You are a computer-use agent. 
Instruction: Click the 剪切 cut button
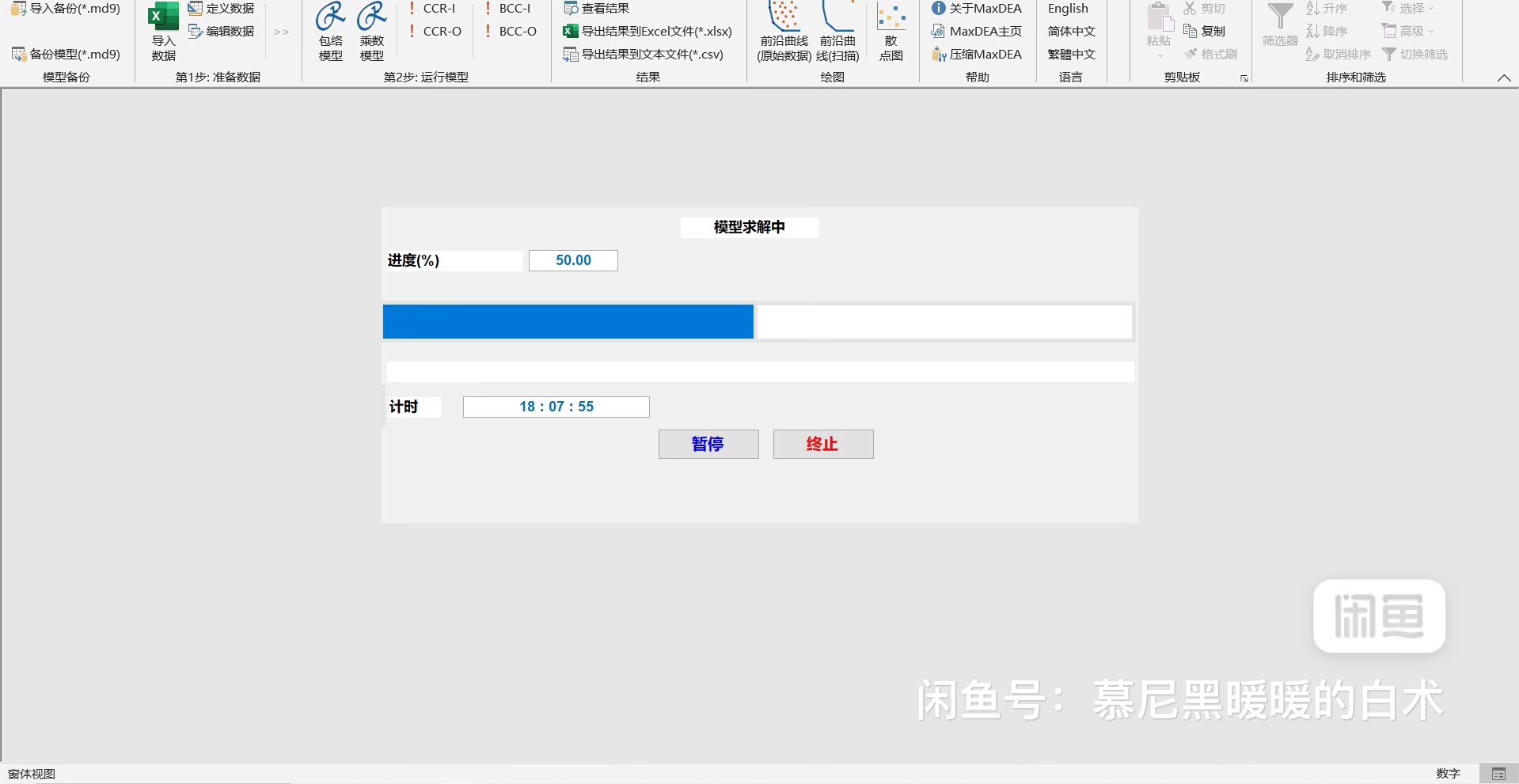[1204, 9]
